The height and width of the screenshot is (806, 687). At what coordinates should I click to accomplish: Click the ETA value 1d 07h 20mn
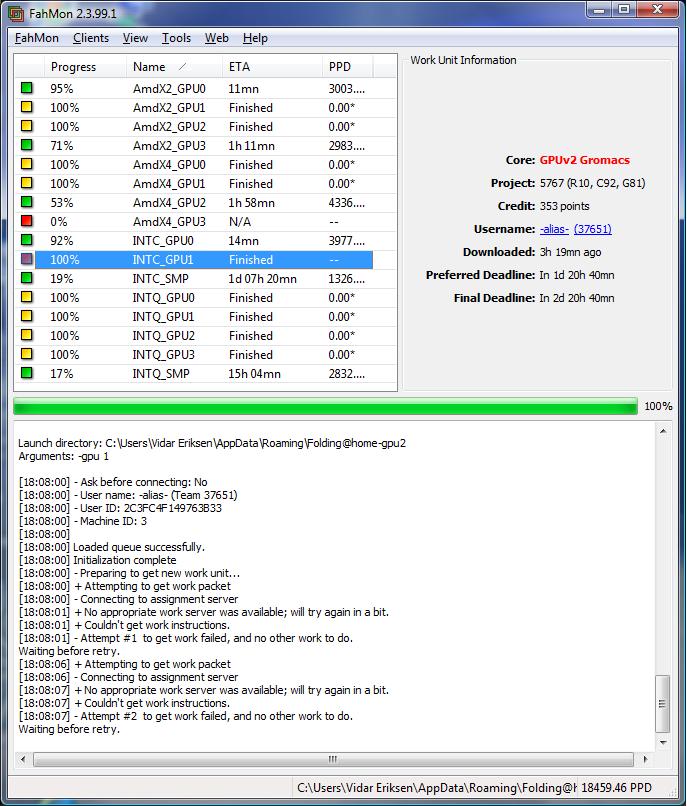pos(262,279)
